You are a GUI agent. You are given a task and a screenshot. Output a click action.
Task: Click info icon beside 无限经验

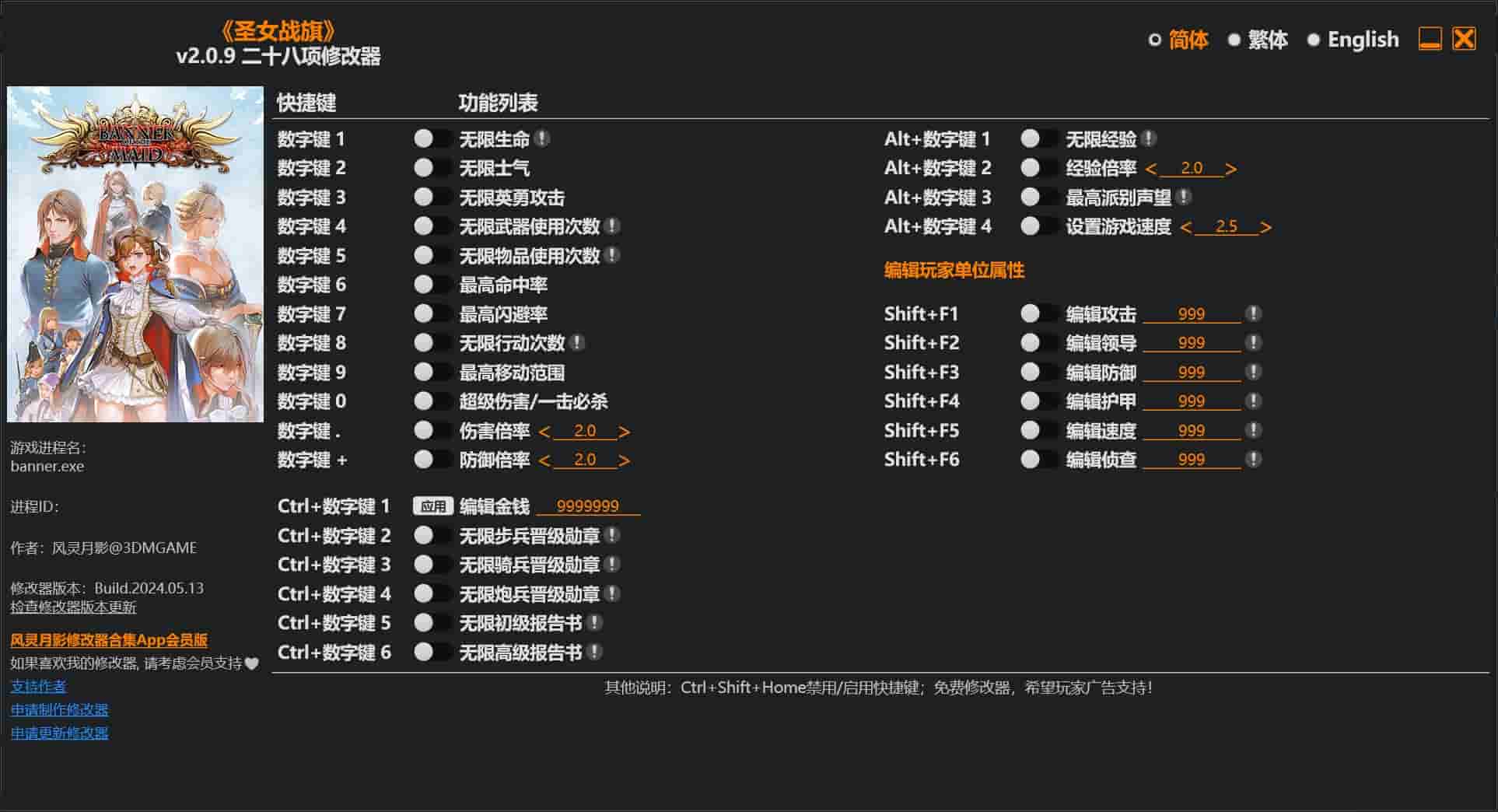1149,139
